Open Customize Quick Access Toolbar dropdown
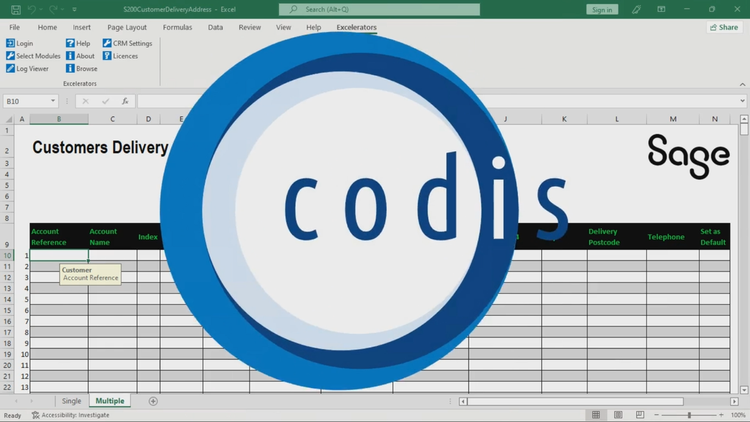750x422 pixels. [74, 9]
